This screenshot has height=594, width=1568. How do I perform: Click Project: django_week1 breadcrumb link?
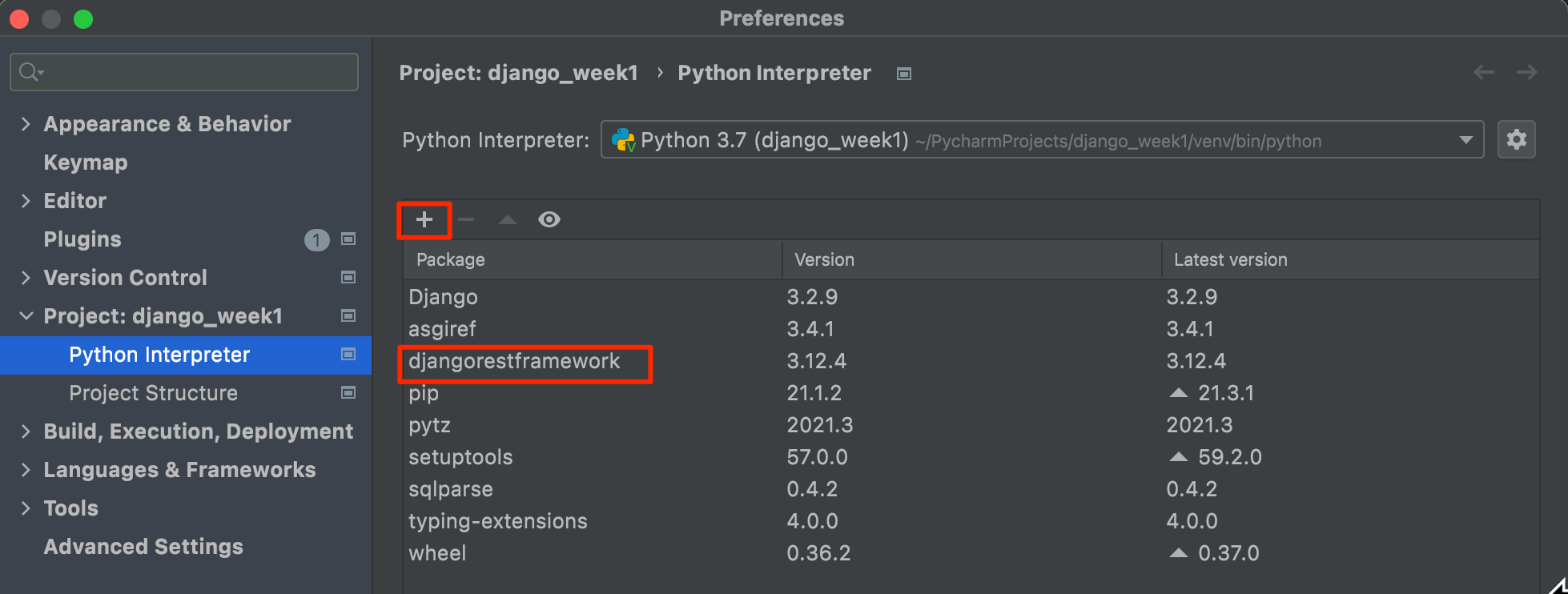click(x=518, y=73)
